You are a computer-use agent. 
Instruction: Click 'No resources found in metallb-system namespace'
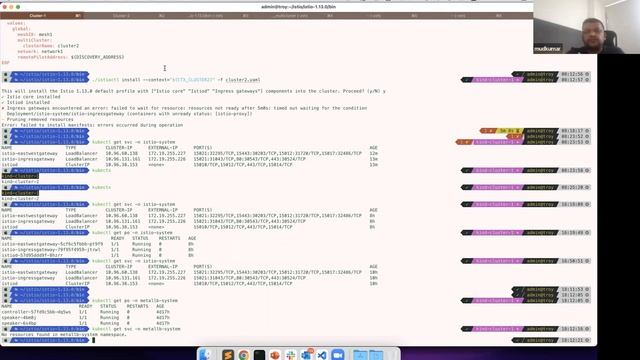click(64, 335)
